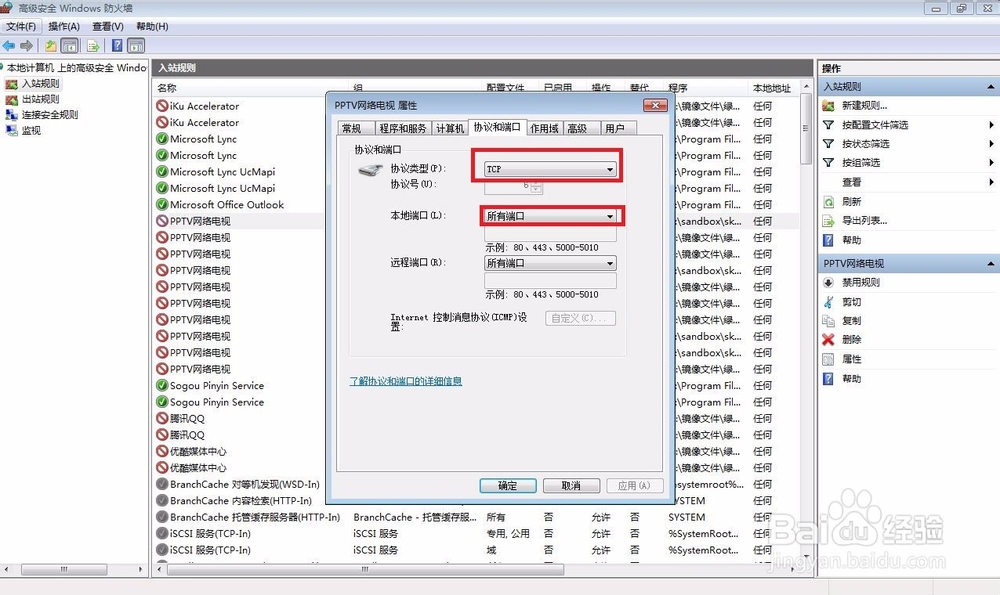The image size is (1000, 595).
Task: Click the Copy icon (复制)
Action: tap(828, 320)
